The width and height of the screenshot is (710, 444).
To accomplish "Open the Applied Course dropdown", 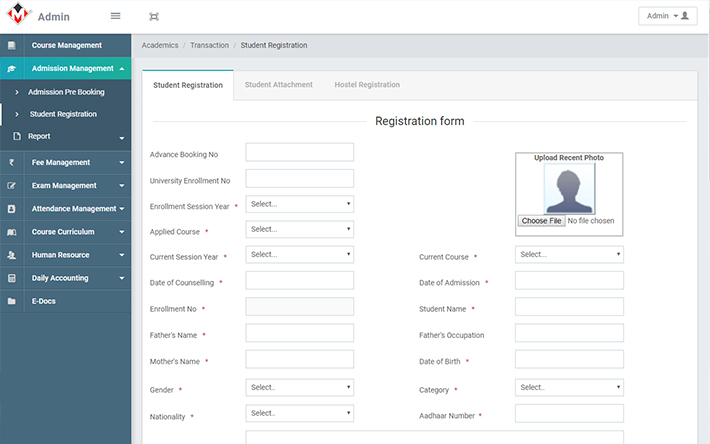I will pyautogui.click(x=300, y=229).
